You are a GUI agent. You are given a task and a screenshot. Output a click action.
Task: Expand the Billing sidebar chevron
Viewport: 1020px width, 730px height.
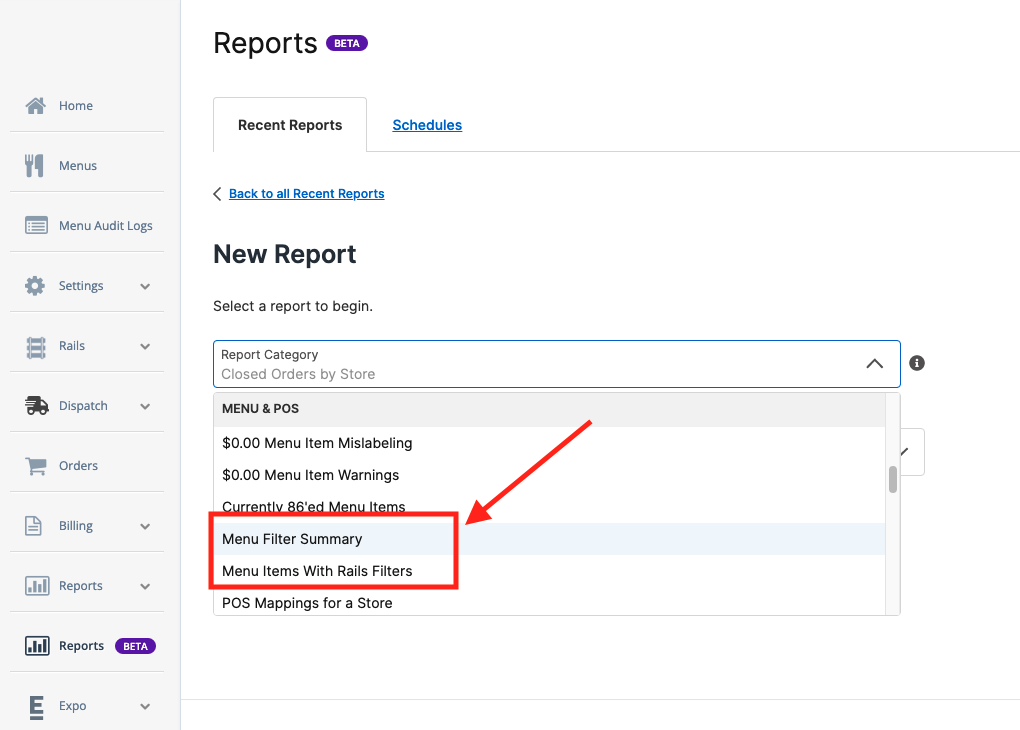pyautogui.click(x=145, y=526)
